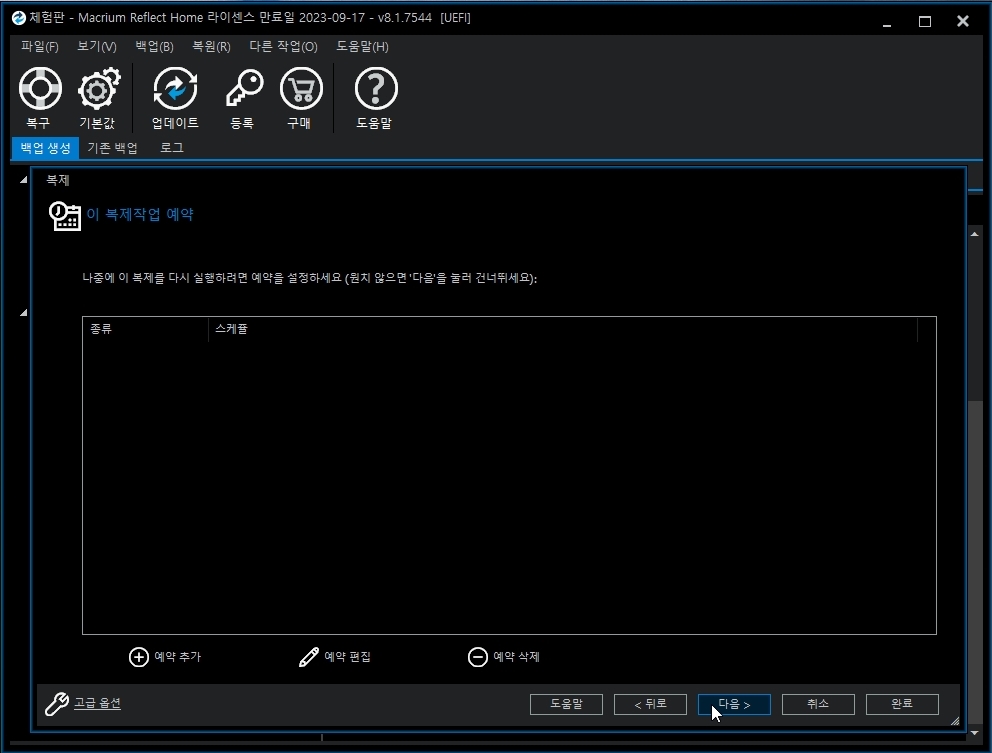Click the right scrollbar down arrow

point(975,733)
